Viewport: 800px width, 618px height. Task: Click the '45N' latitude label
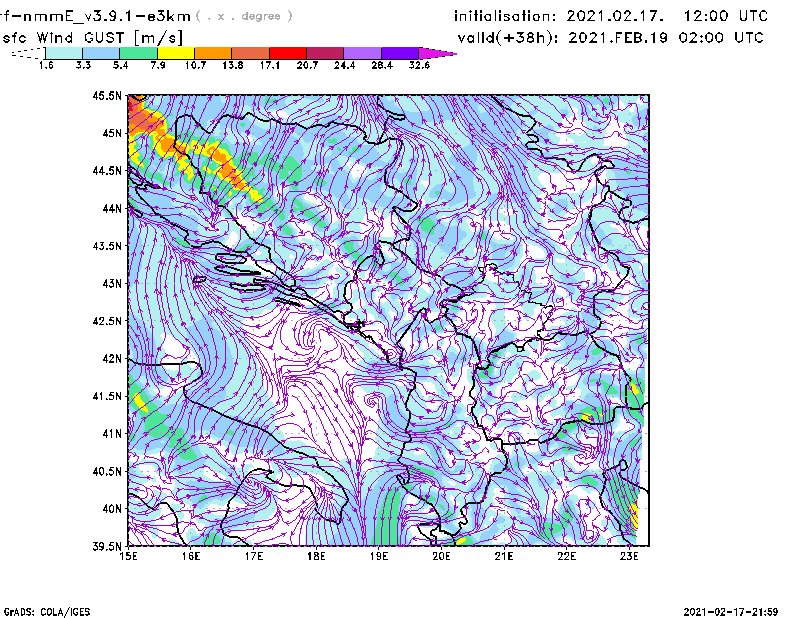pos(112,133)
